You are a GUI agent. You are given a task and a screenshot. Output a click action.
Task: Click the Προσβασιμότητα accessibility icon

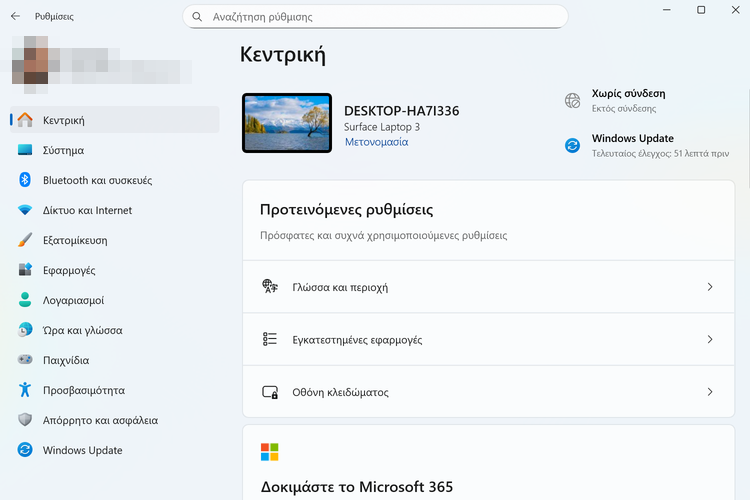point(25,390)
